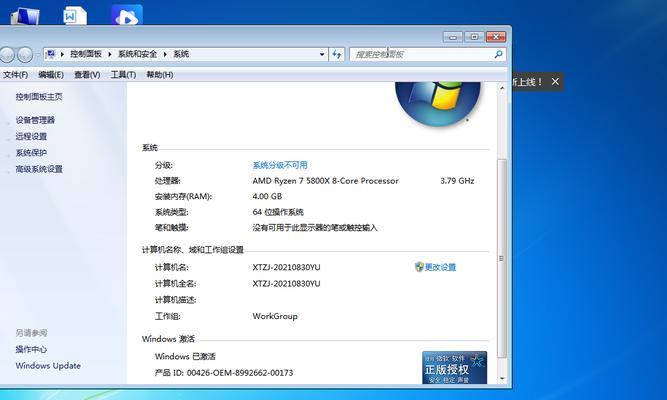Click product ID 00426-OEM-8992662-00173
Screen dimensions: 667x400
pyautogui.click(x=240, y=373)
